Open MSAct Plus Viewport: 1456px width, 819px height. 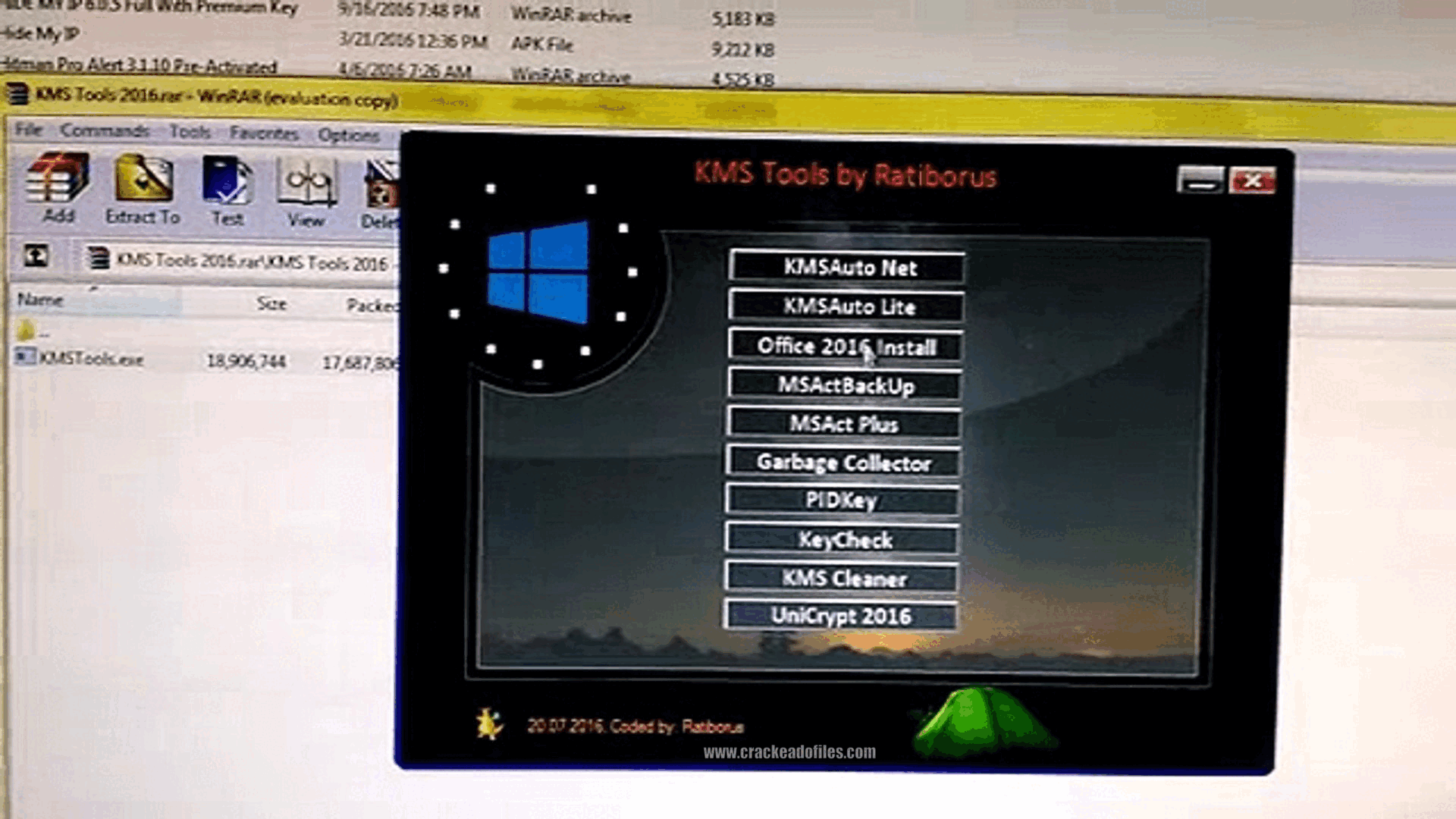point(843,423)
